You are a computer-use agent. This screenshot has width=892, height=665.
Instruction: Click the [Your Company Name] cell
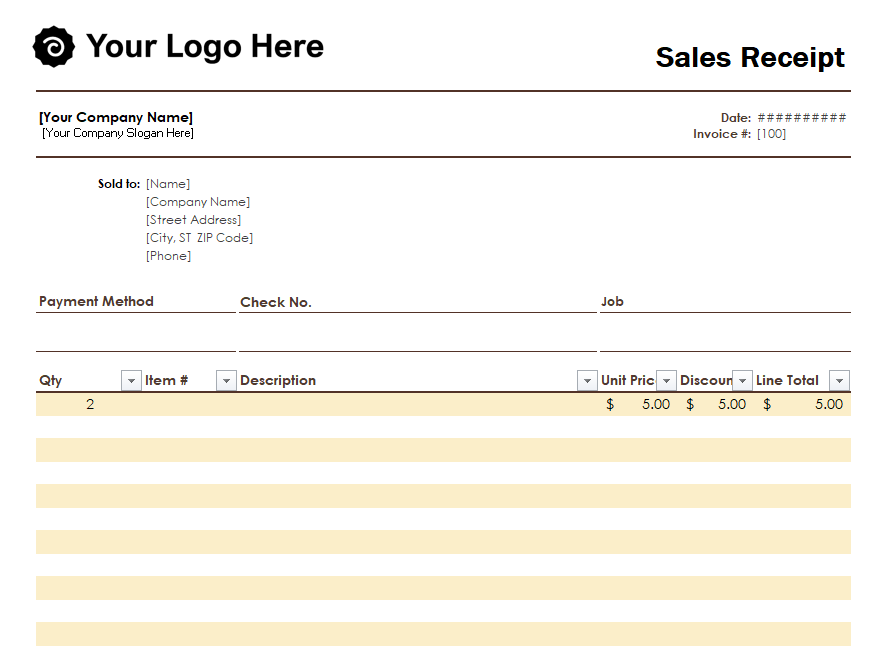pos(116,117)
